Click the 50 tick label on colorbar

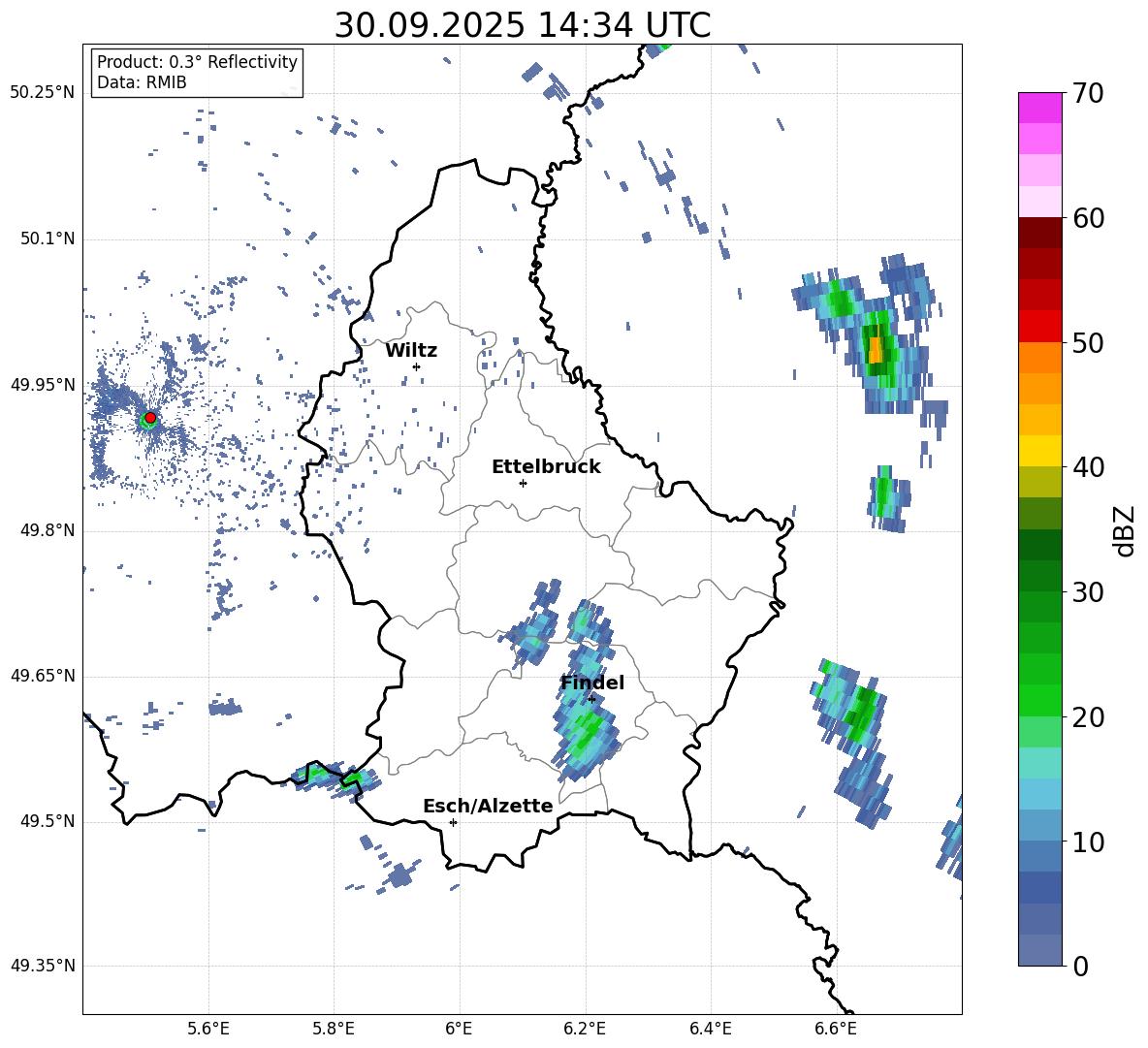click(x=1089, y=343)
